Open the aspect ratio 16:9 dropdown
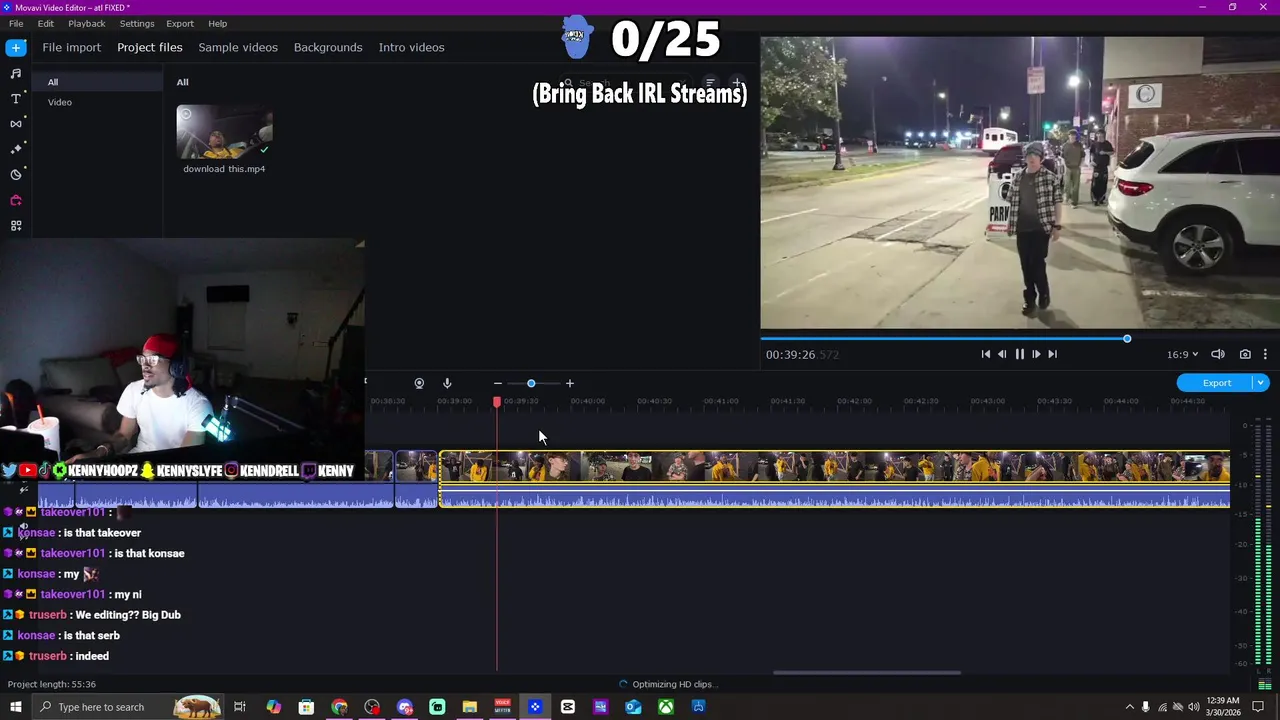The width and height of the screenshot is (1280, 720). click(x=1182, y=354)
